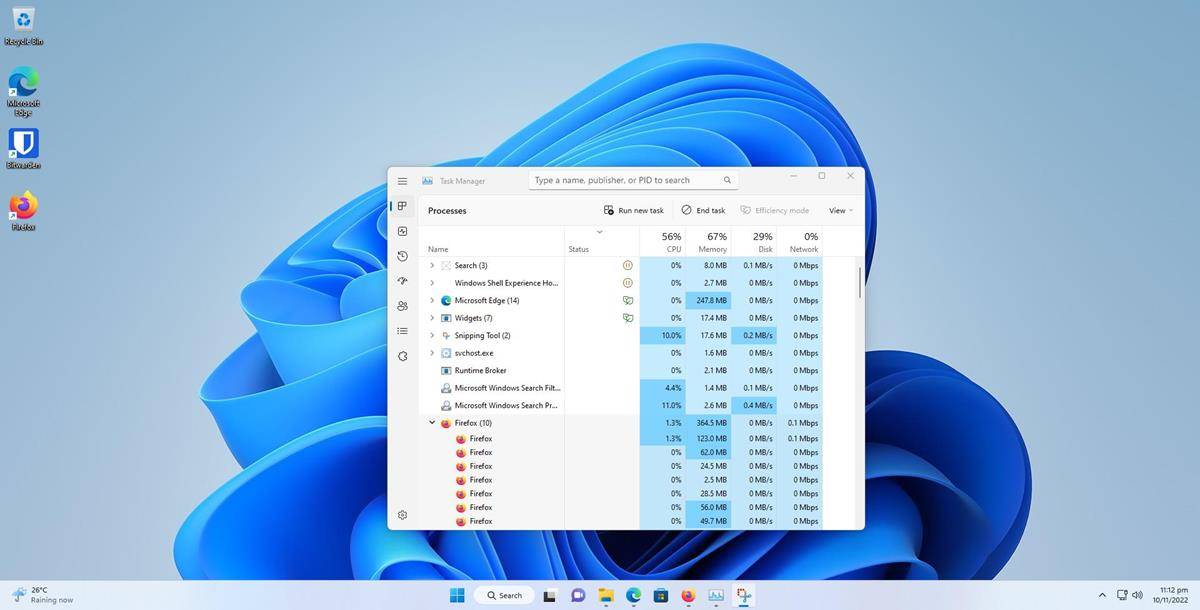Open the Details page from the sidebar
The image size is (1200, 610).
pyautogui.click(x=402, y=331)
